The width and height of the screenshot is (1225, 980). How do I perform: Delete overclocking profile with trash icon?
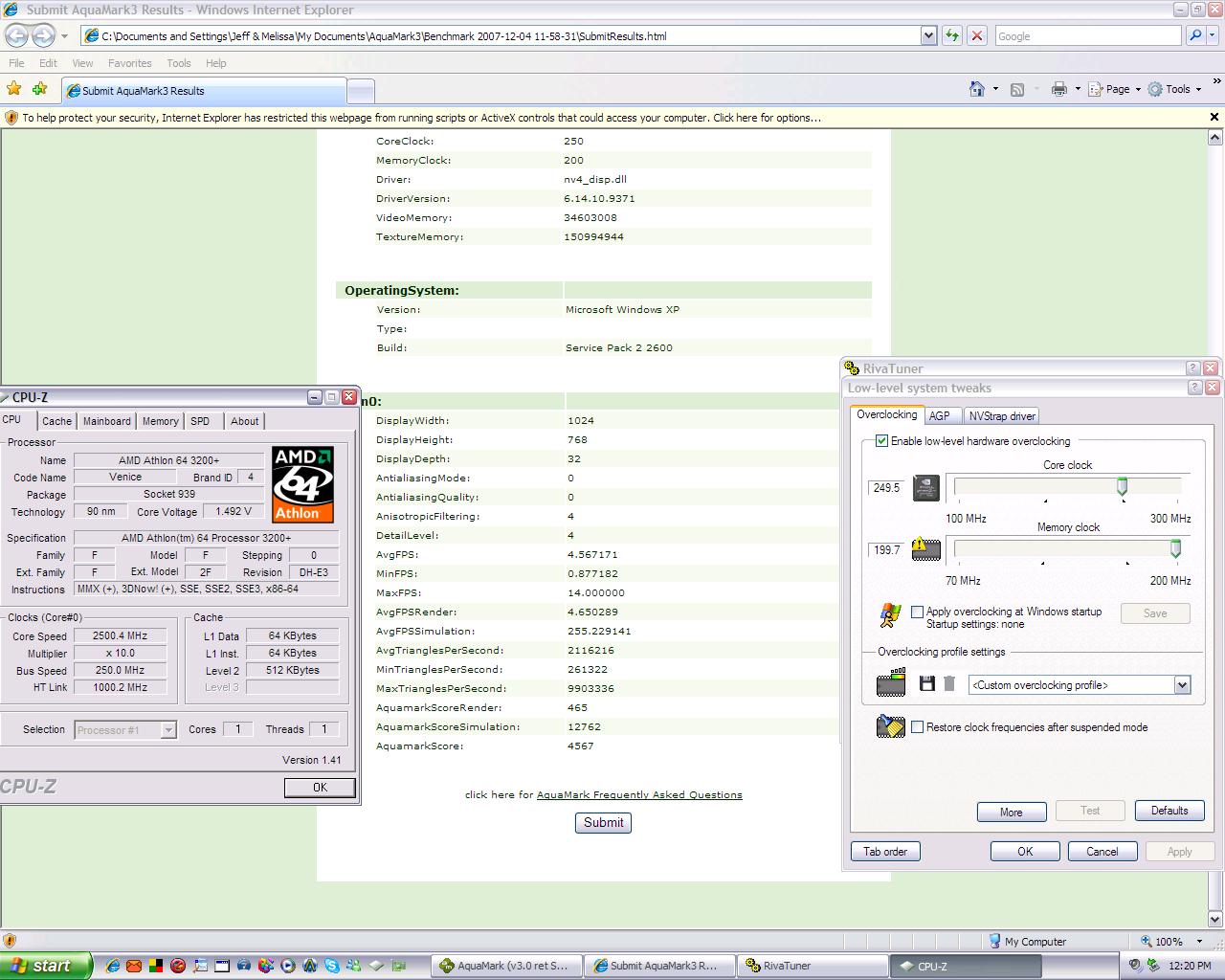tap(949, 683)
